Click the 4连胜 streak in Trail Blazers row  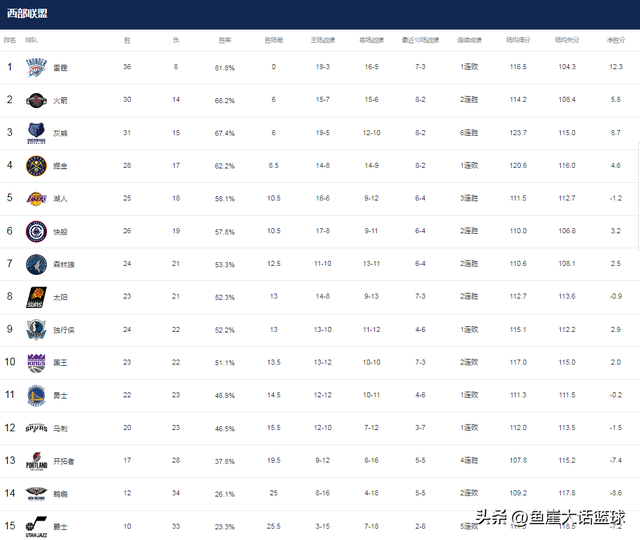pos(469,460)
